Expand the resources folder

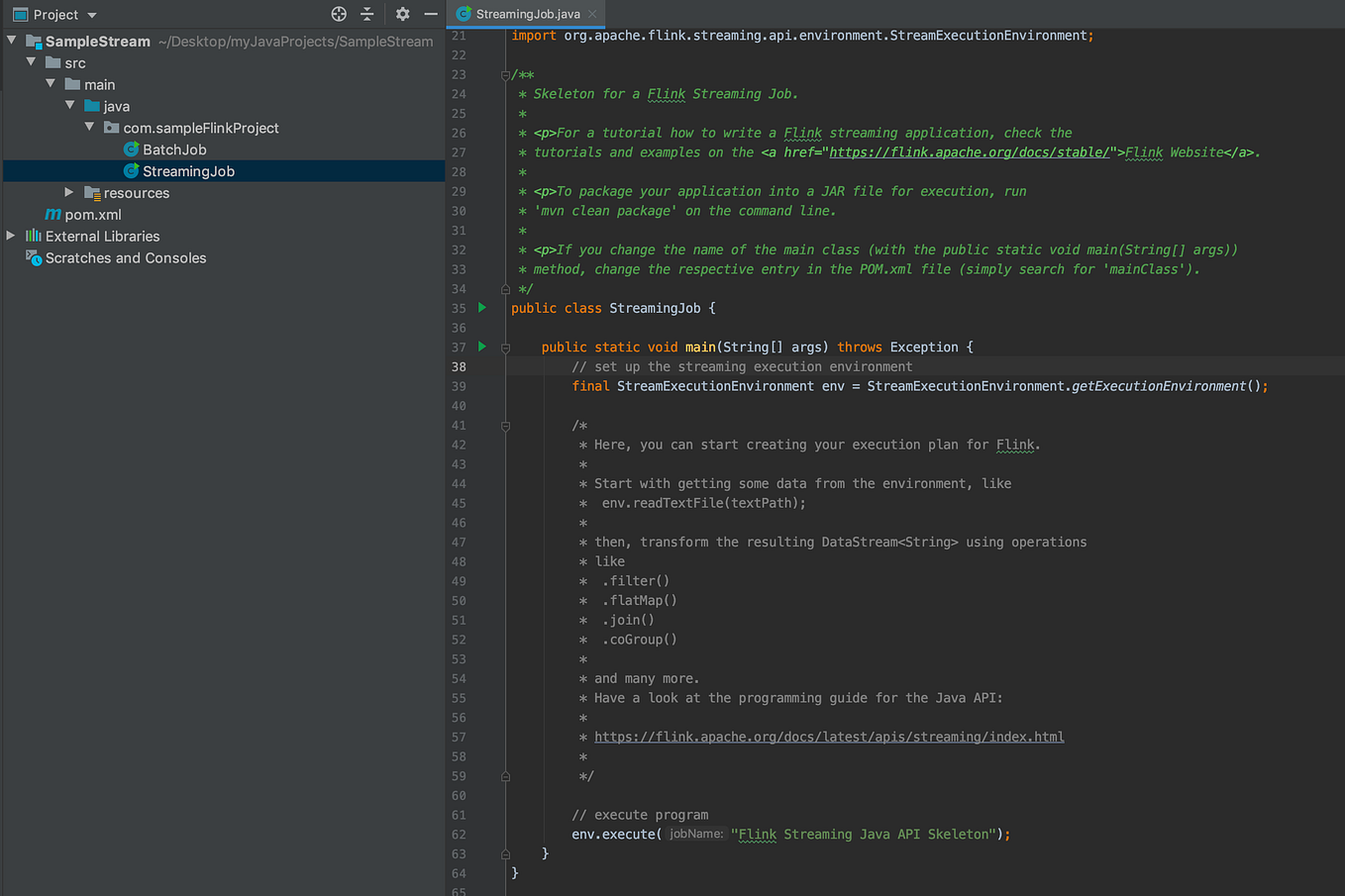(x=69, y=193)
